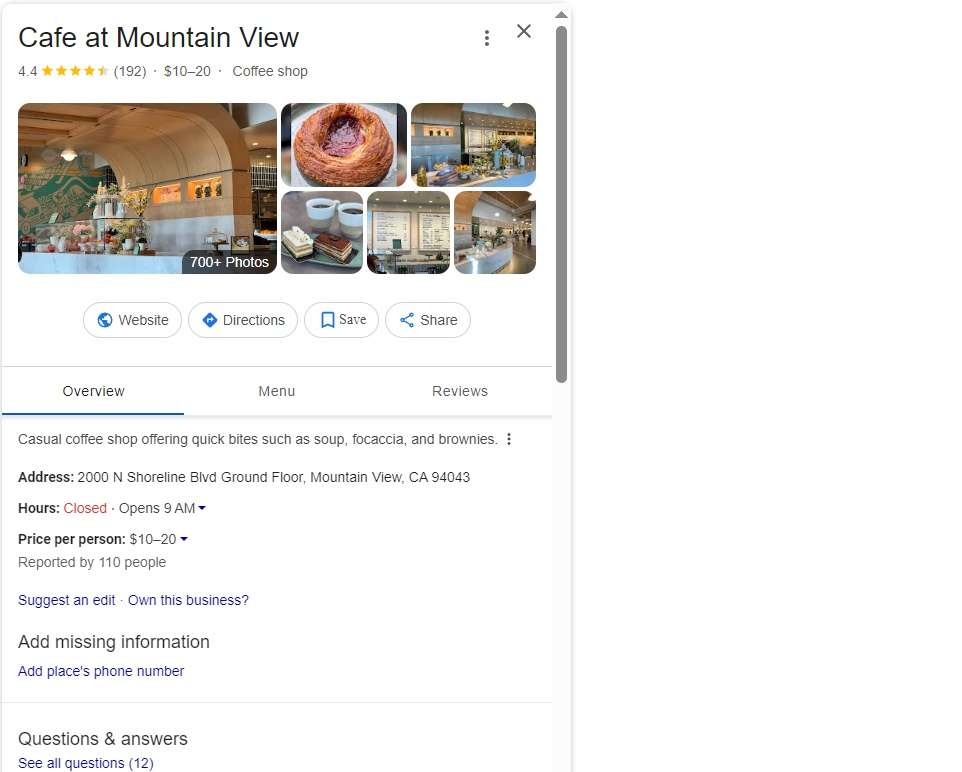
Task: View the counter display photo next to the pastry
Action: [x=473, y=145]
